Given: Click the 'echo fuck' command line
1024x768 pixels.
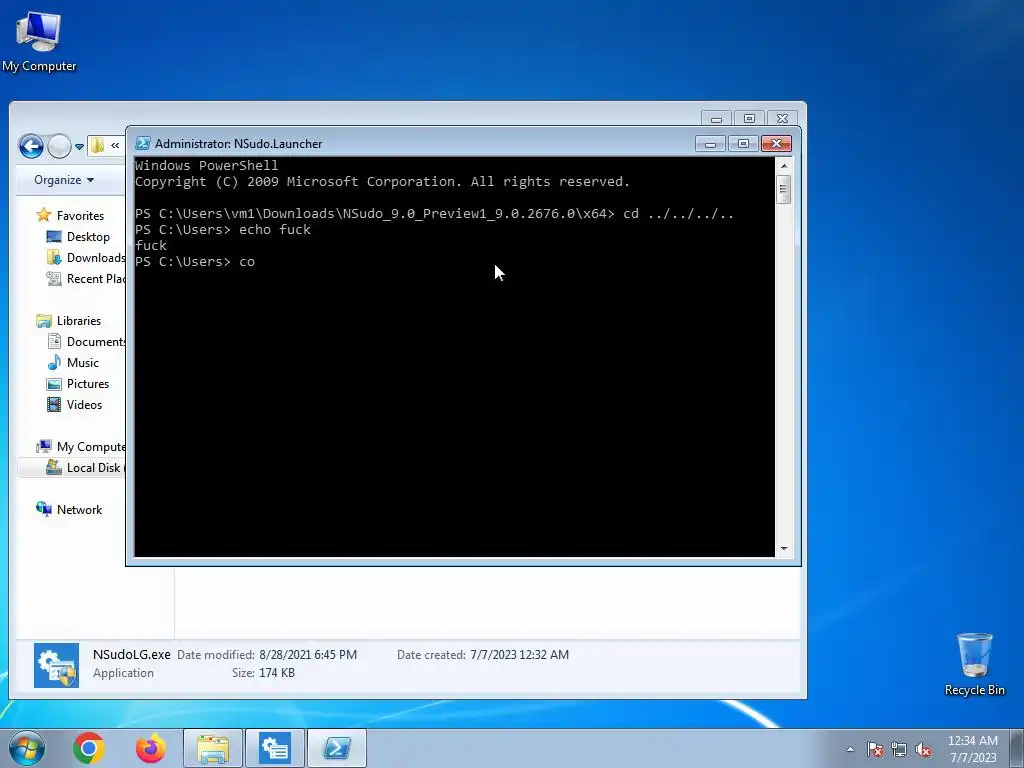Looking at the screenshot, I should tap(223, 229).
